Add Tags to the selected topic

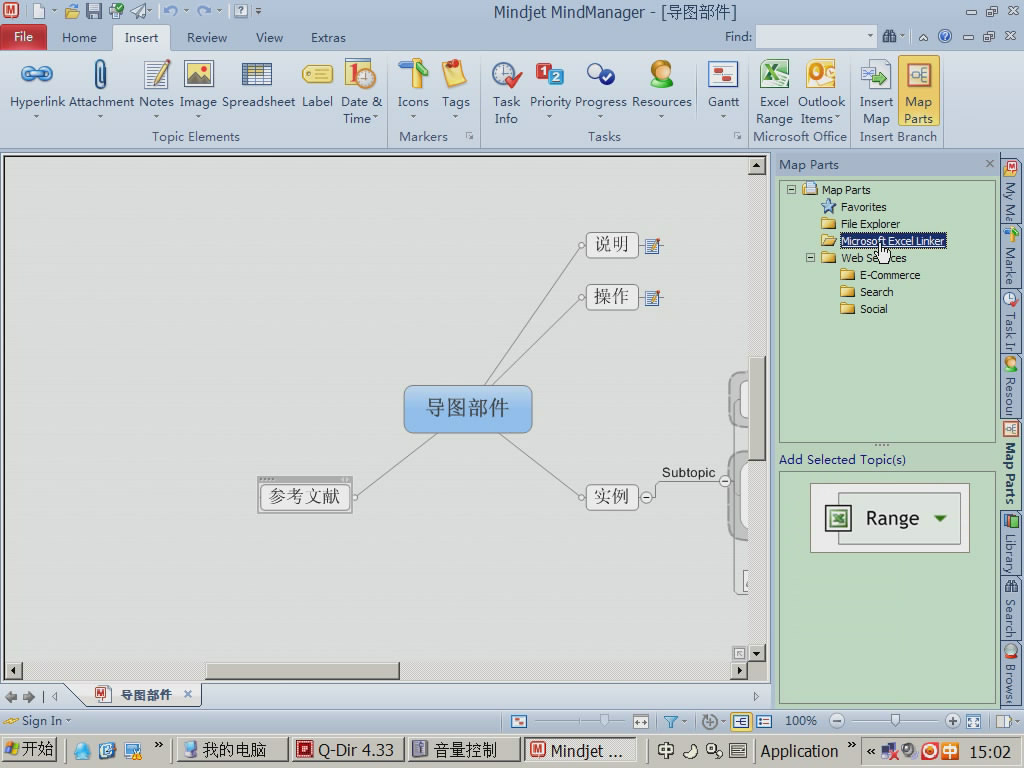pos(455,90)
